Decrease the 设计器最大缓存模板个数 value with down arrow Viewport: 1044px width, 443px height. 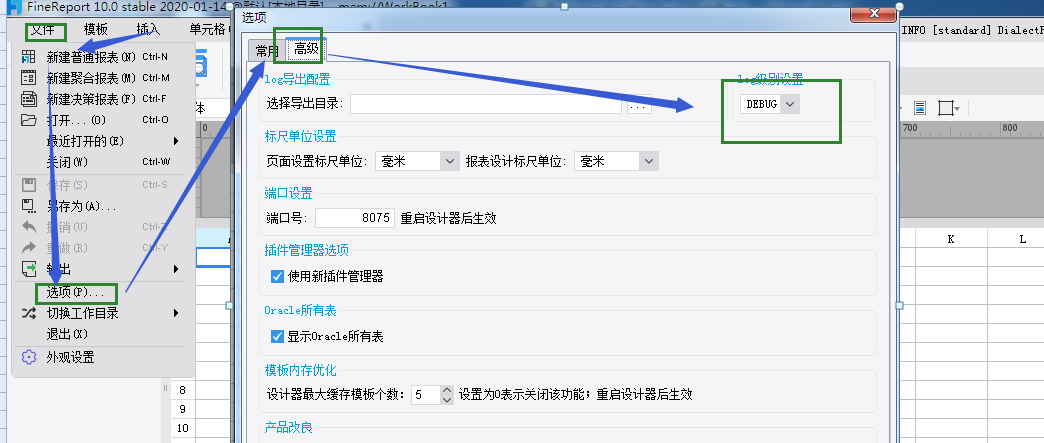pyautogui.click(x=447, y=400)
